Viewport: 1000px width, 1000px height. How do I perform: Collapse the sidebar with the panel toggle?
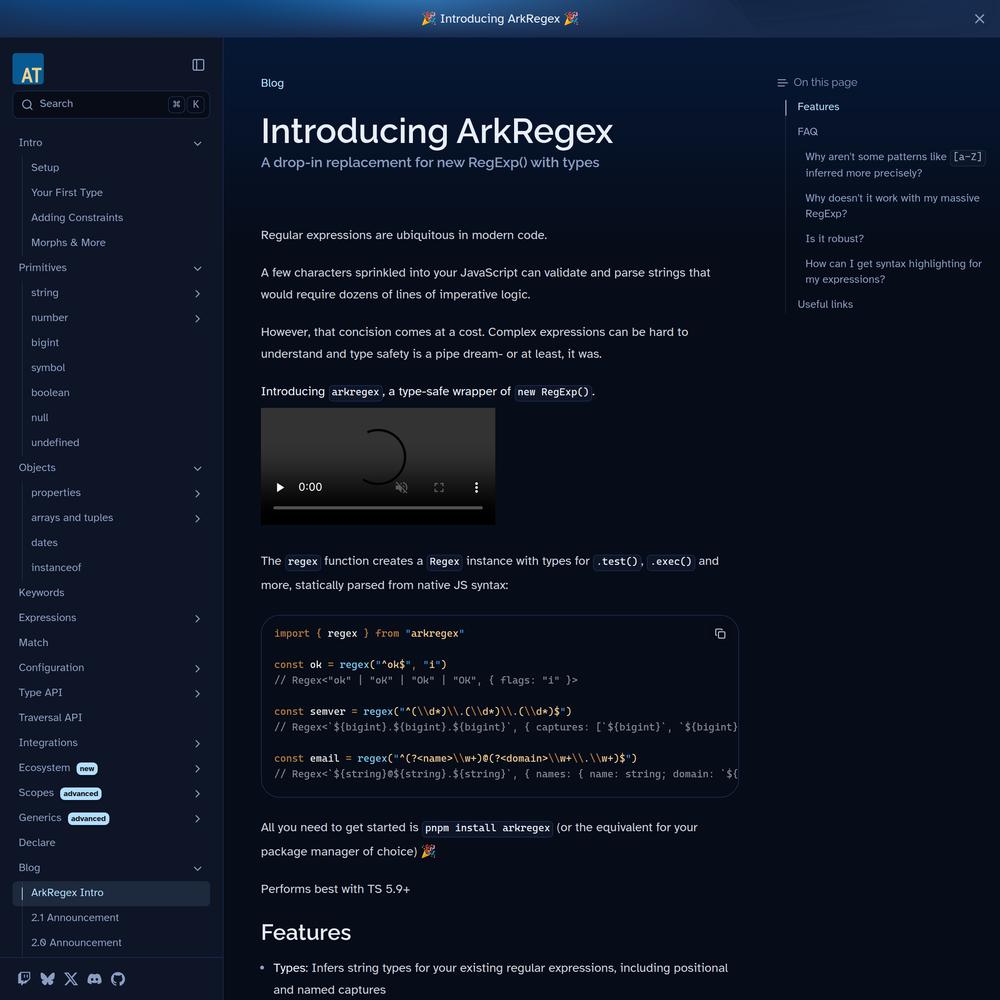pyautogui.click(x=198, y=65)
